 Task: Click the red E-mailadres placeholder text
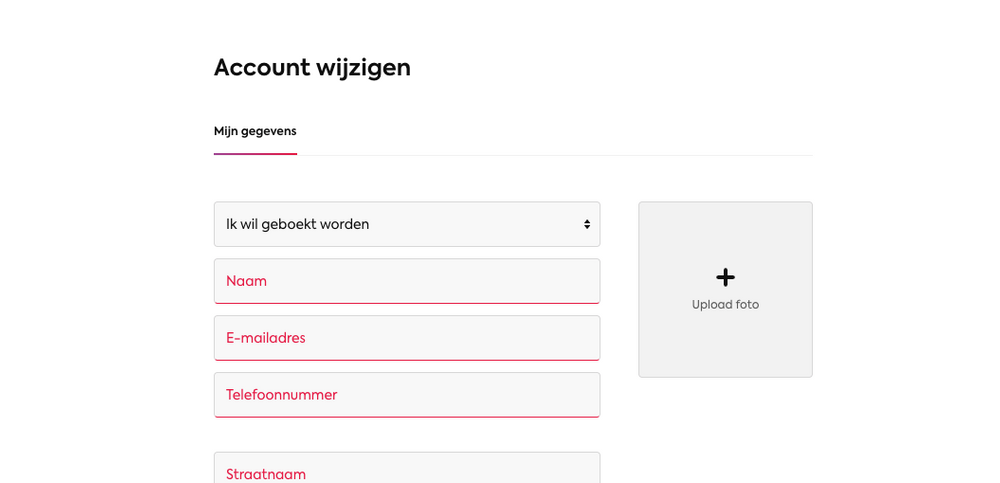click(x=265, y=338)
